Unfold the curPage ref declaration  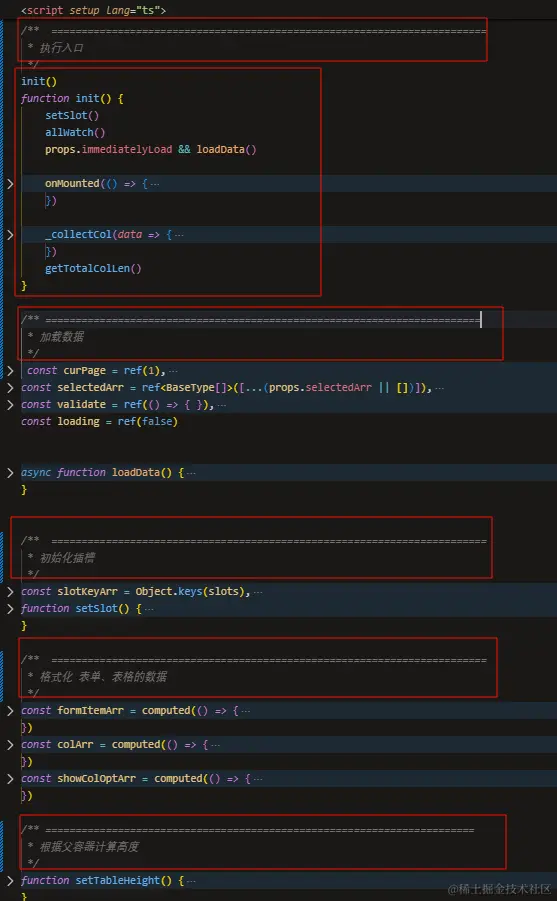pyautogui.click(x=10, y=371)
